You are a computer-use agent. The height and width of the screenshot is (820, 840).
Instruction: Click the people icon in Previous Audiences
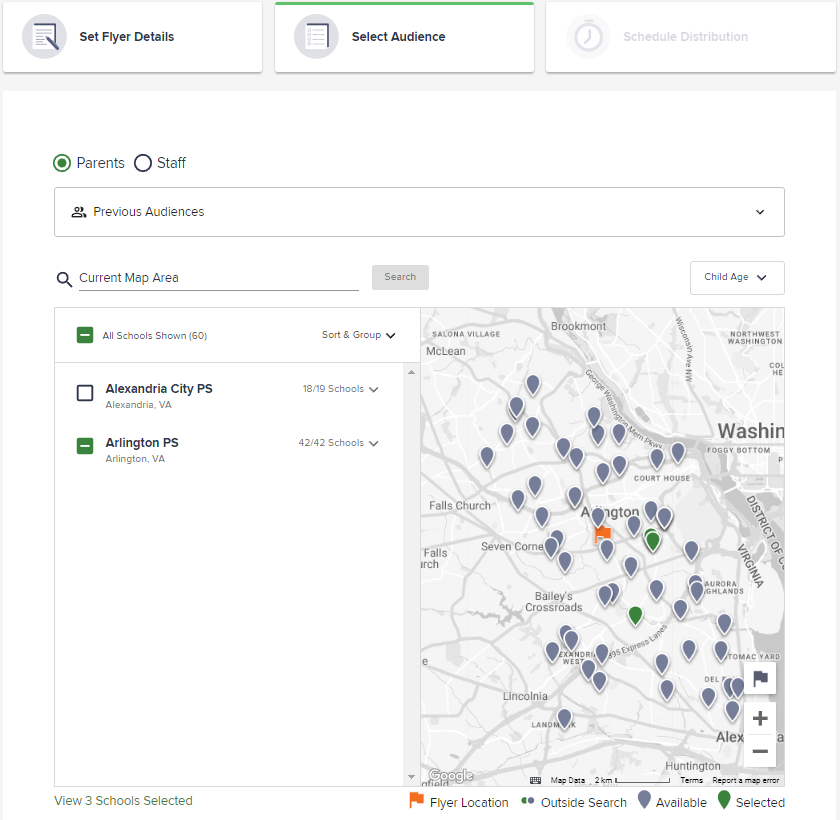click(x=79, y=212)
